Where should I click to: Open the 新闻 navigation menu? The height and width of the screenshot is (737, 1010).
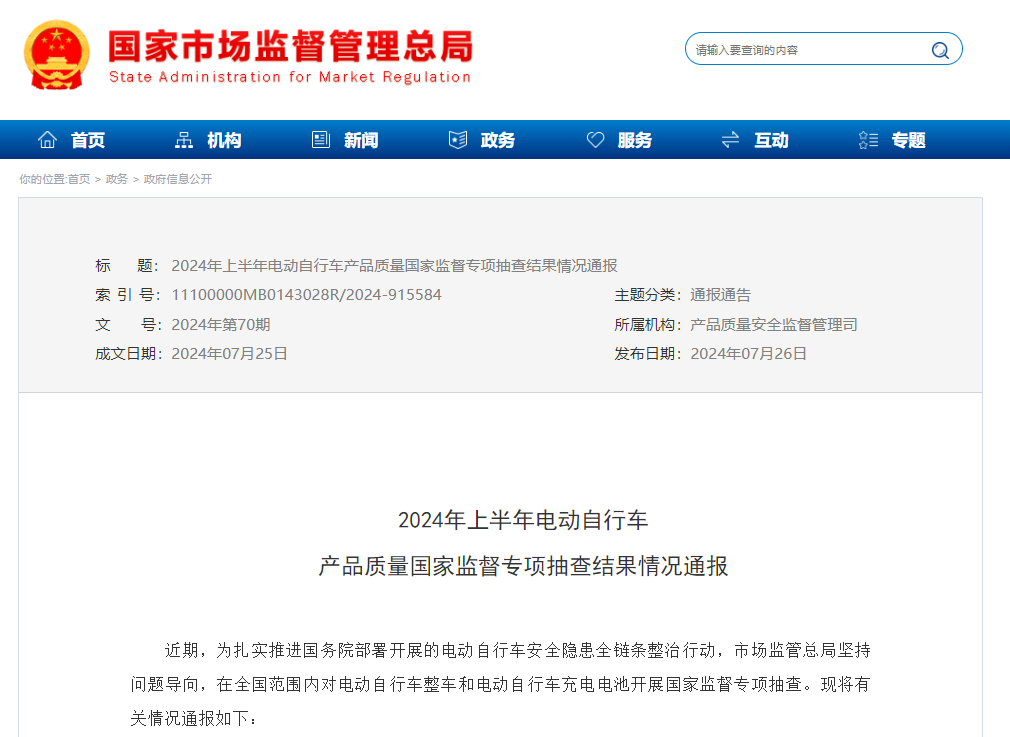coord(360,140)
